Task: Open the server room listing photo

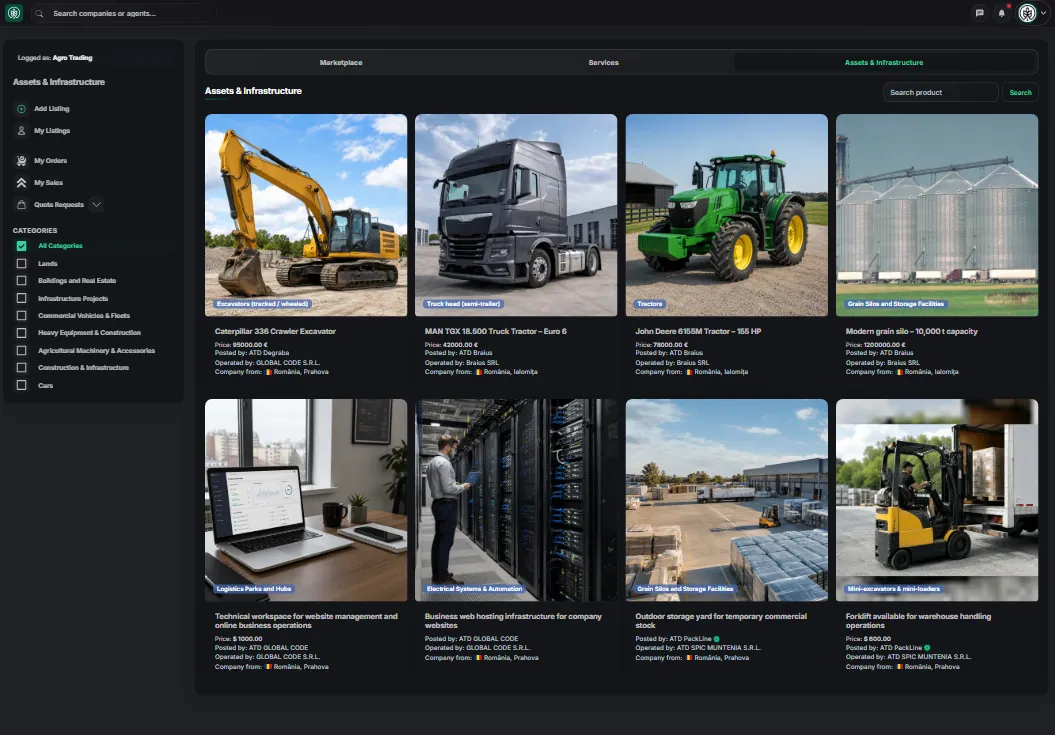Action: pos(516,500)
